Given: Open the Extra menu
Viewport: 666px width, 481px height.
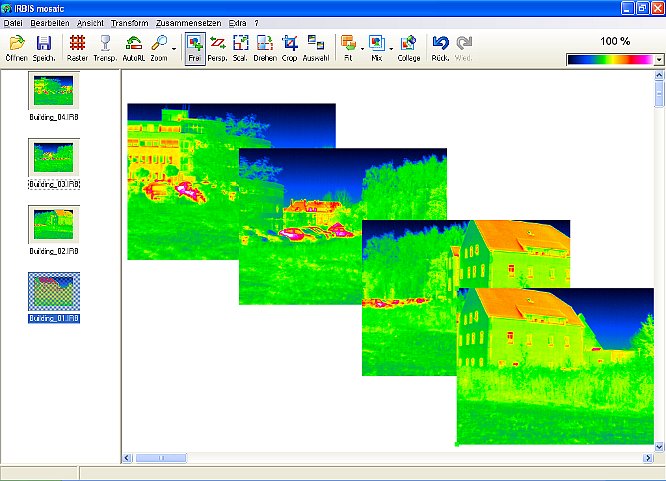Looking at the screenshot, I should pyautogui.click(x=237, y=23).
